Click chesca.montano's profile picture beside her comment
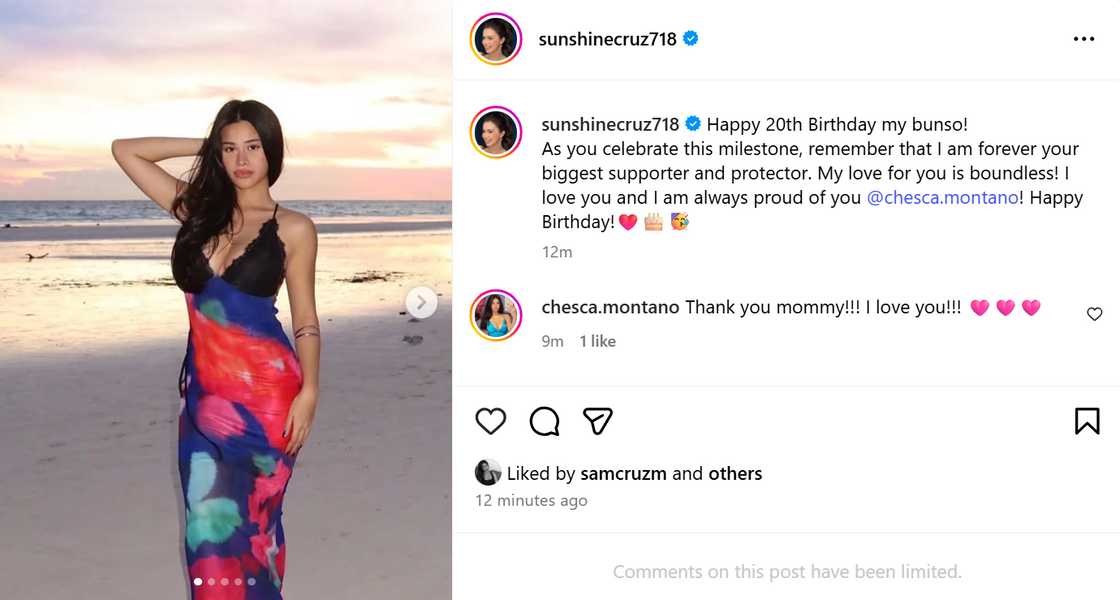 [x=496, y=315]
